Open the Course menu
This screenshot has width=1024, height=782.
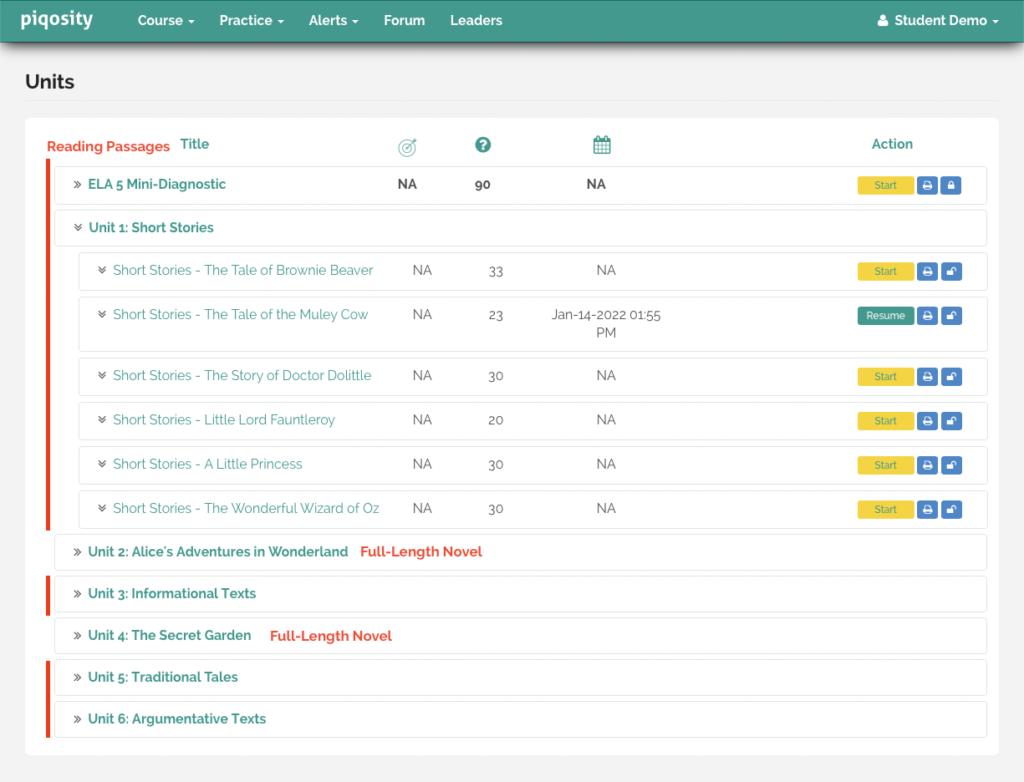[x=166, y=21]
